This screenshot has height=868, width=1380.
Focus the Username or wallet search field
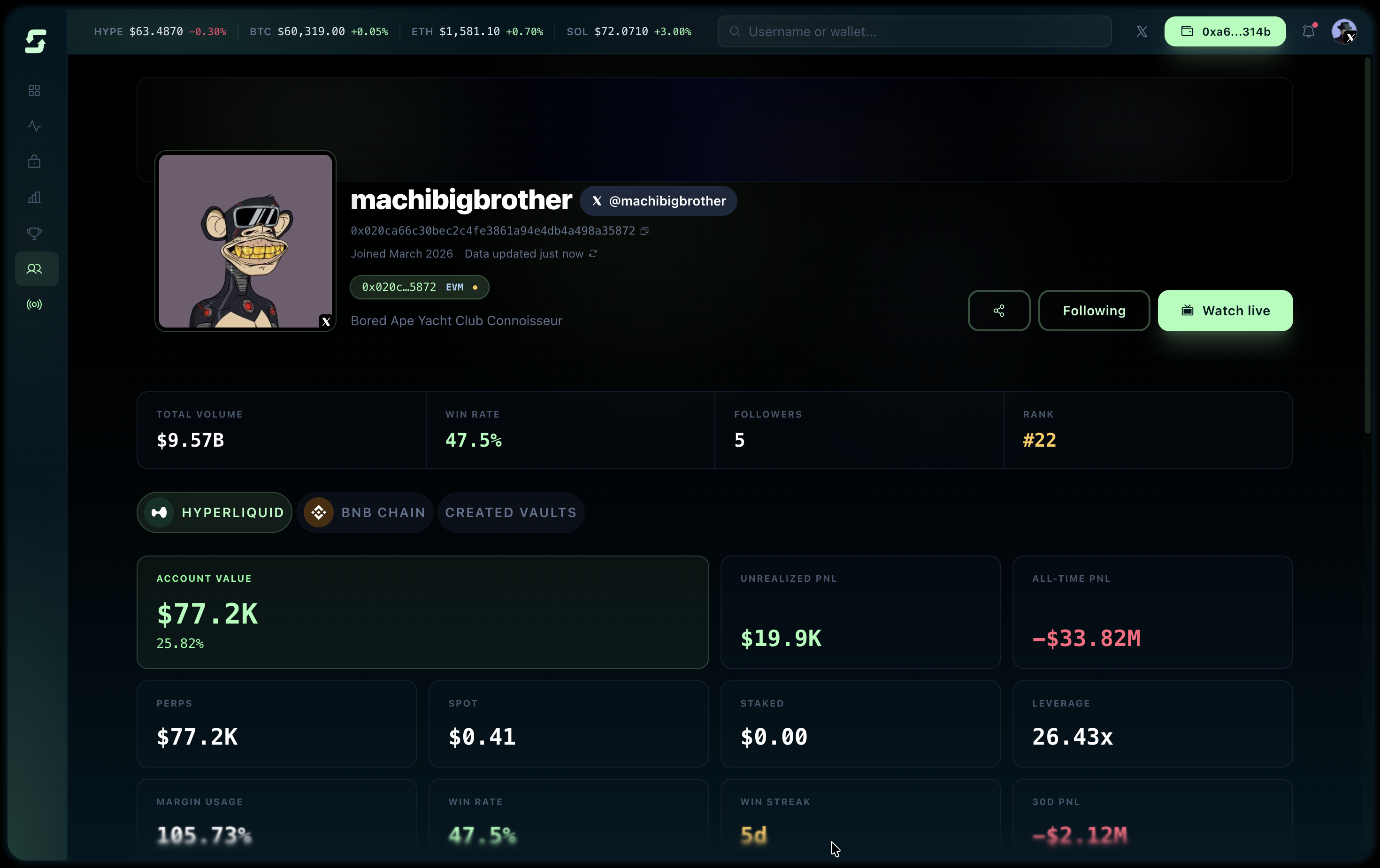pyautogui.click(x=915, y=31)
